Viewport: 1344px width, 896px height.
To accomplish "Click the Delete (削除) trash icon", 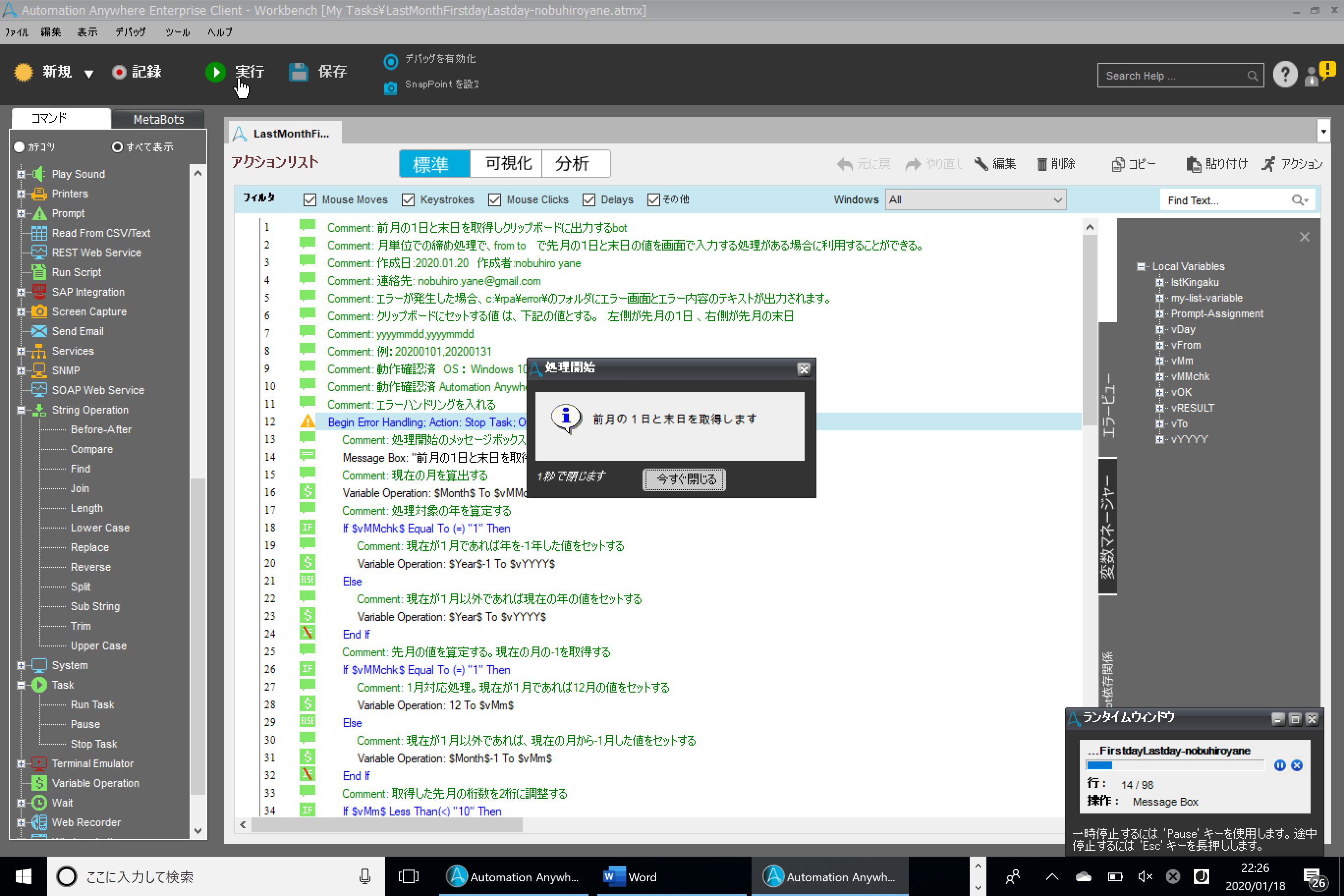I will (1042, 165).
